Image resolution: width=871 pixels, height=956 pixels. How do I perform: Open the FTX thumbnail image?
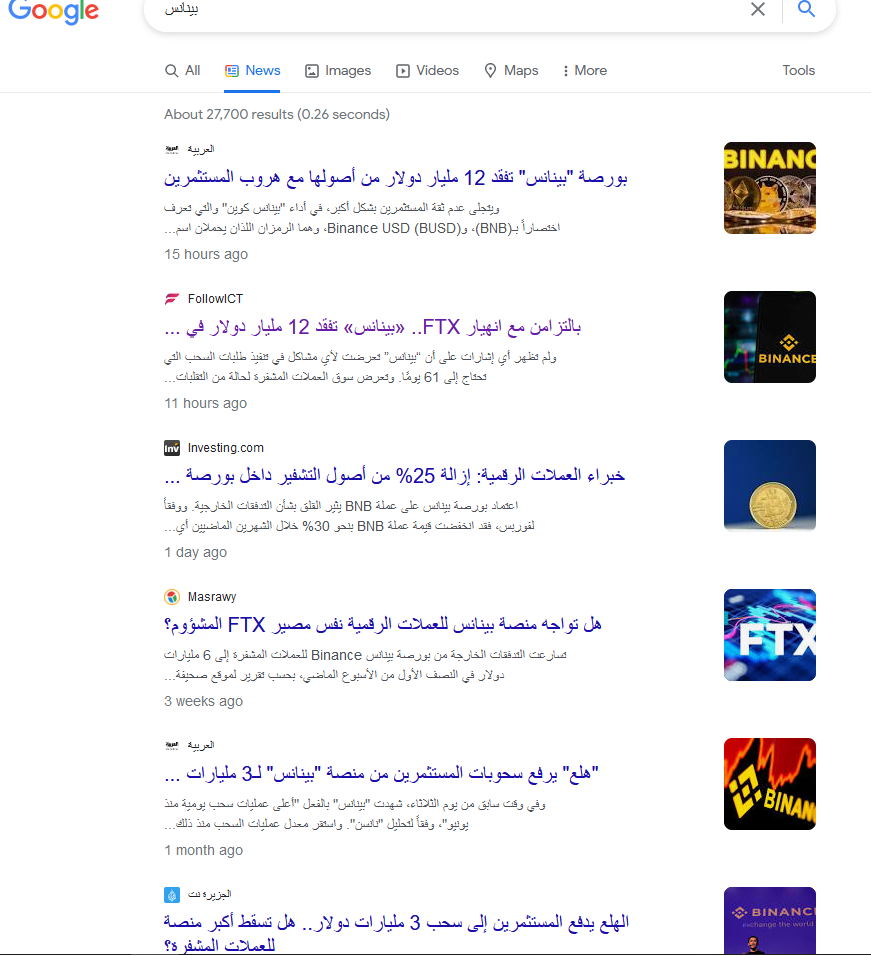[x=770, y=635]
